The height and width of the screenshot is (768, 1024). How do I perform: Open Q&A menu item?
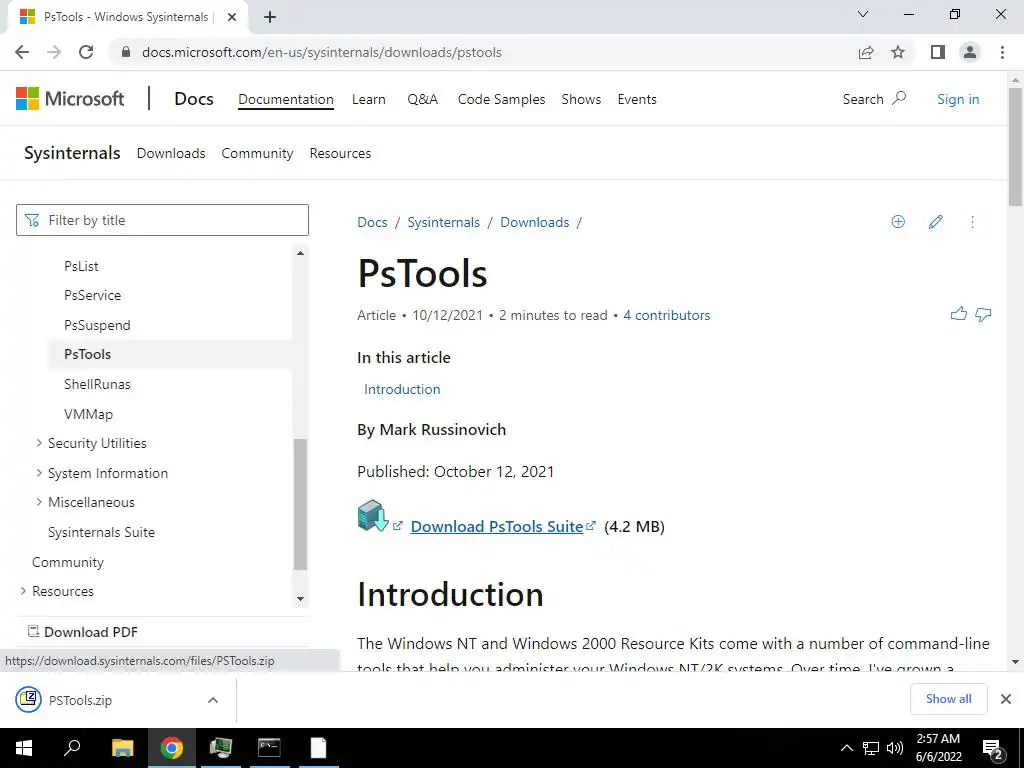pyautogui.click(x=423, y=99)
